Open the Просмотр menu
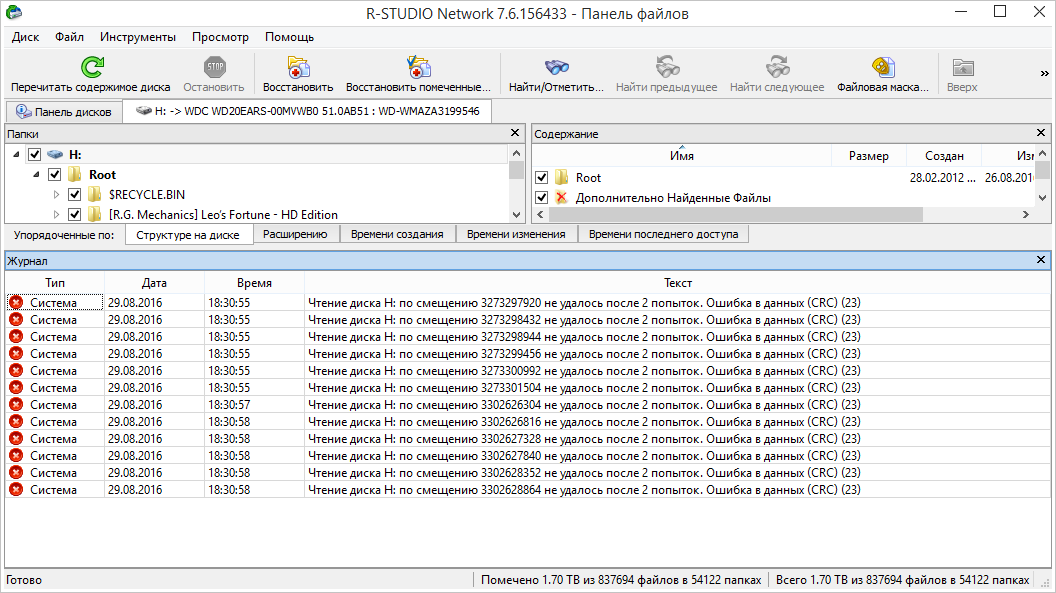Viewport: 1056px width, 593px height. click(x=220, y=37)
